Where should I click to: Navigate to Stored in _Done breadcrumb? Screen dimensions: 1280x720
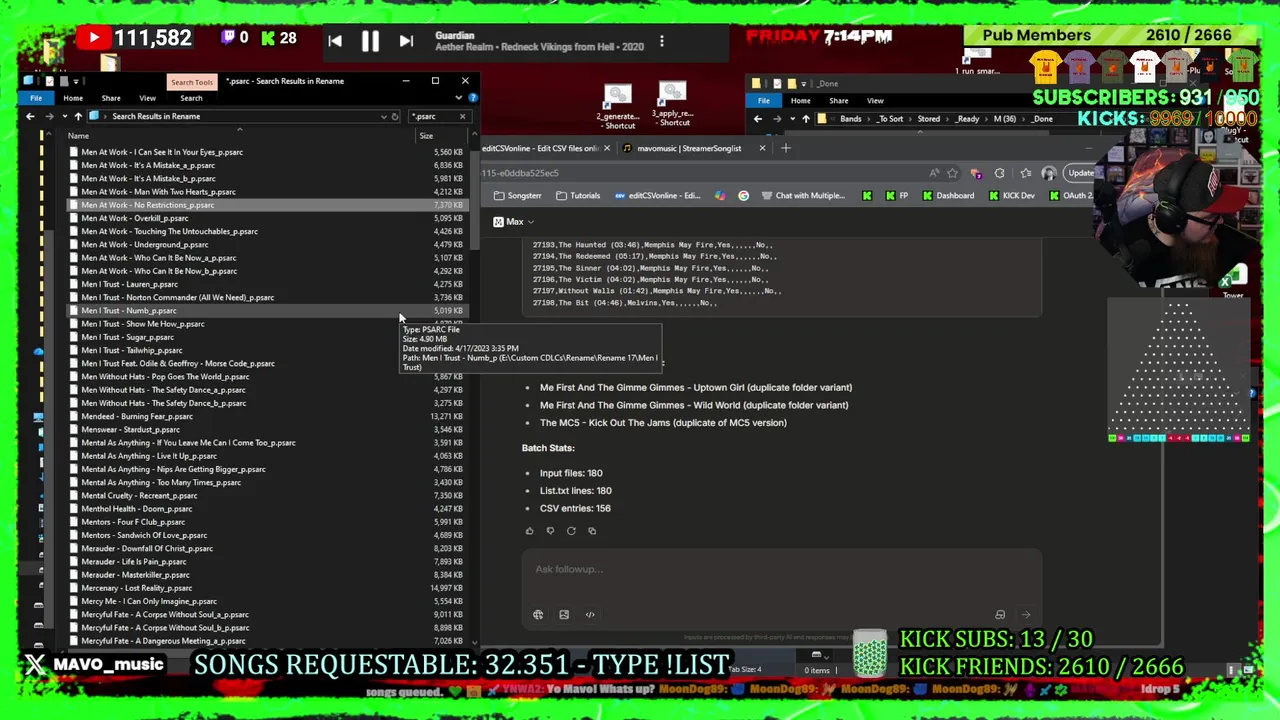pos(929,119)
